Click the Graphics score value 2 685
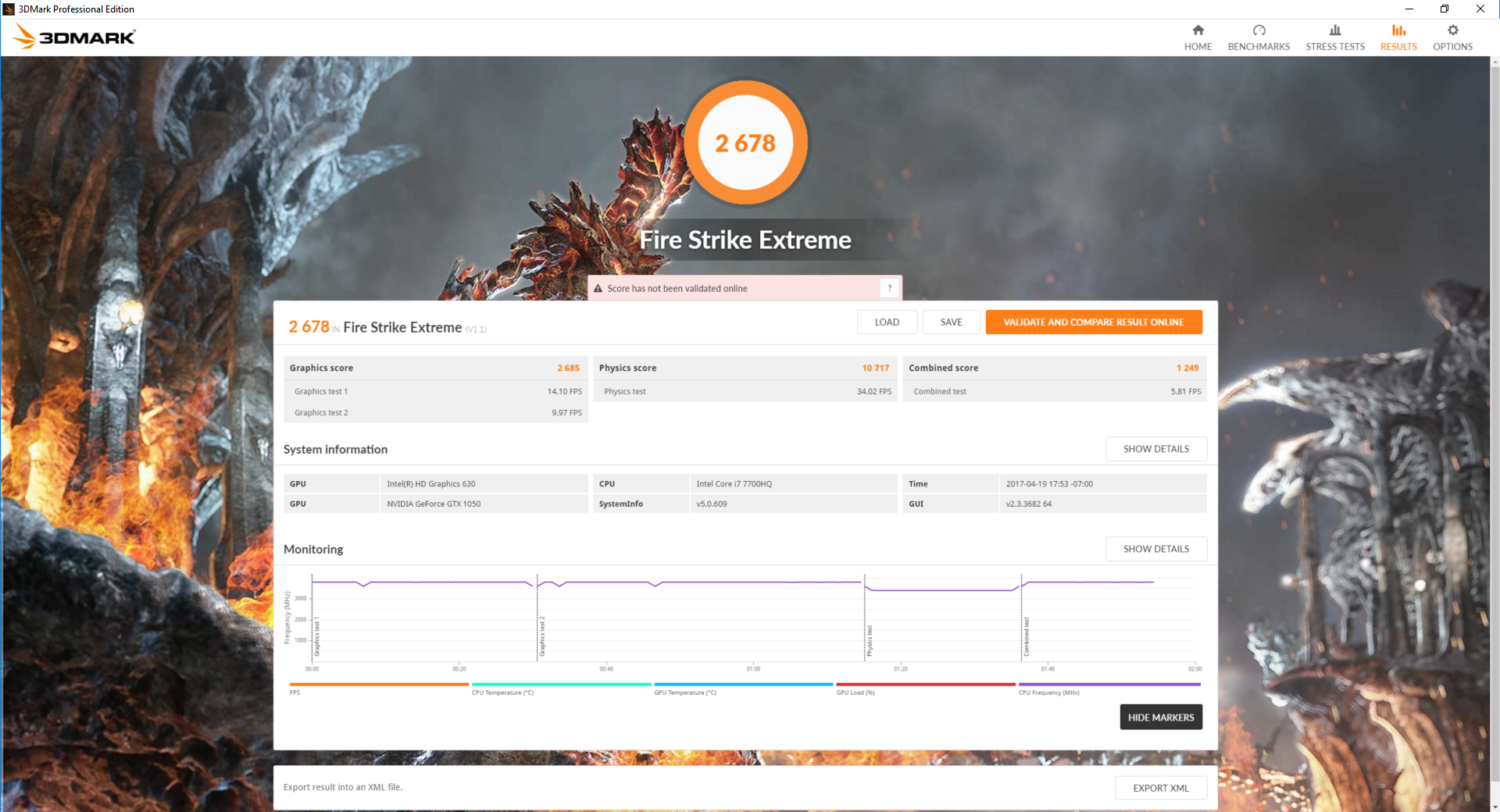 click(568, 368)
